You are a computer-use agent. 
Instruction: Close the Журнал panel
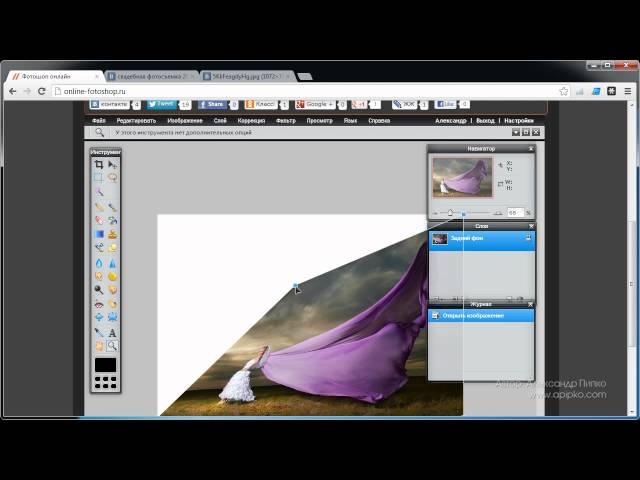530,304
